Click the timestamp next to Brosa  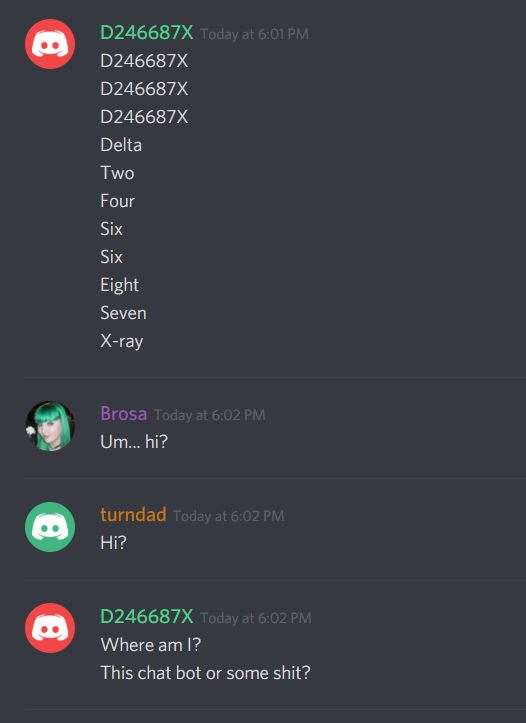210,415
